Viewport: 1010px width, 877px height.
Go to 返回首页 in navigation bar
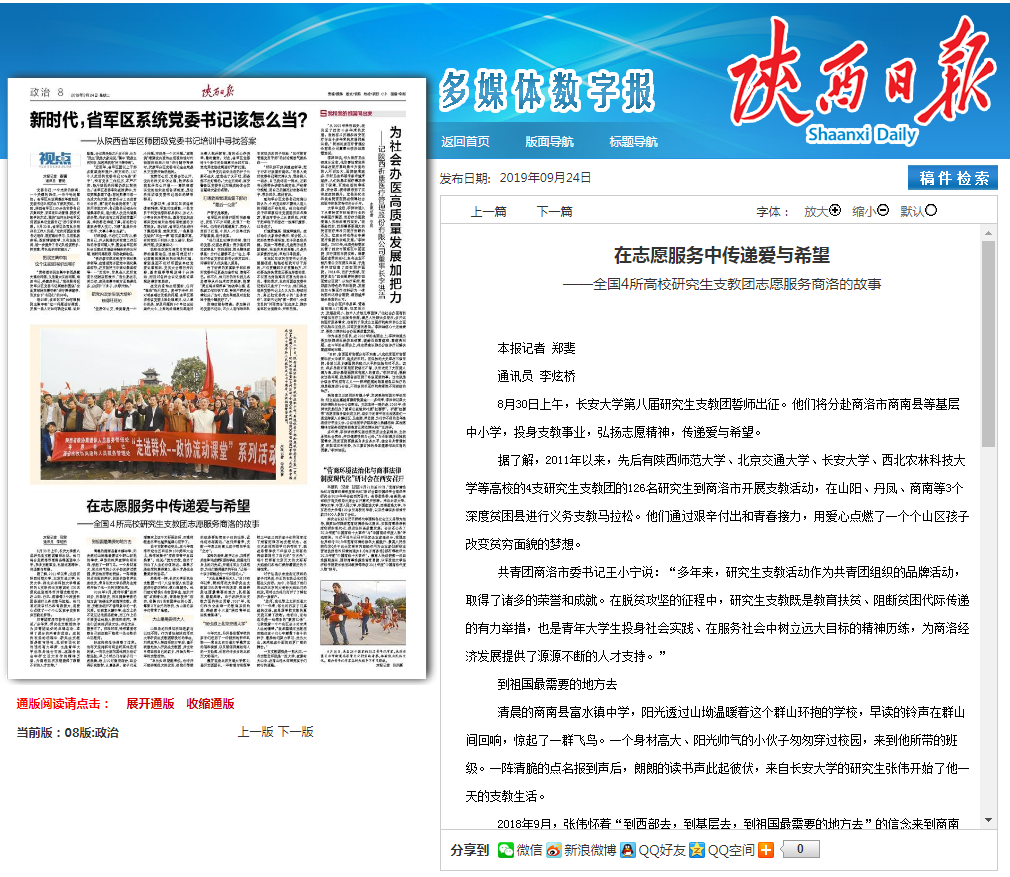(x=465, y=142)
